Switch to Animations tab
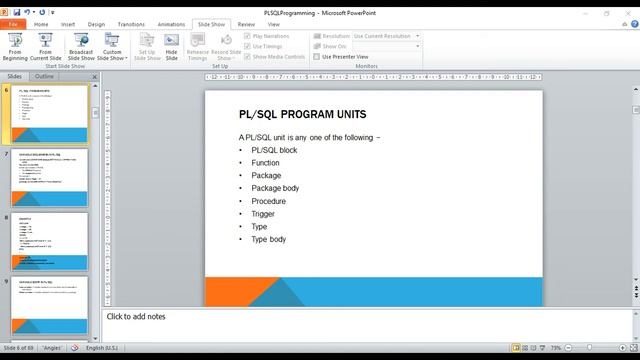Screen dimensions: 640x360 (171, 24)
